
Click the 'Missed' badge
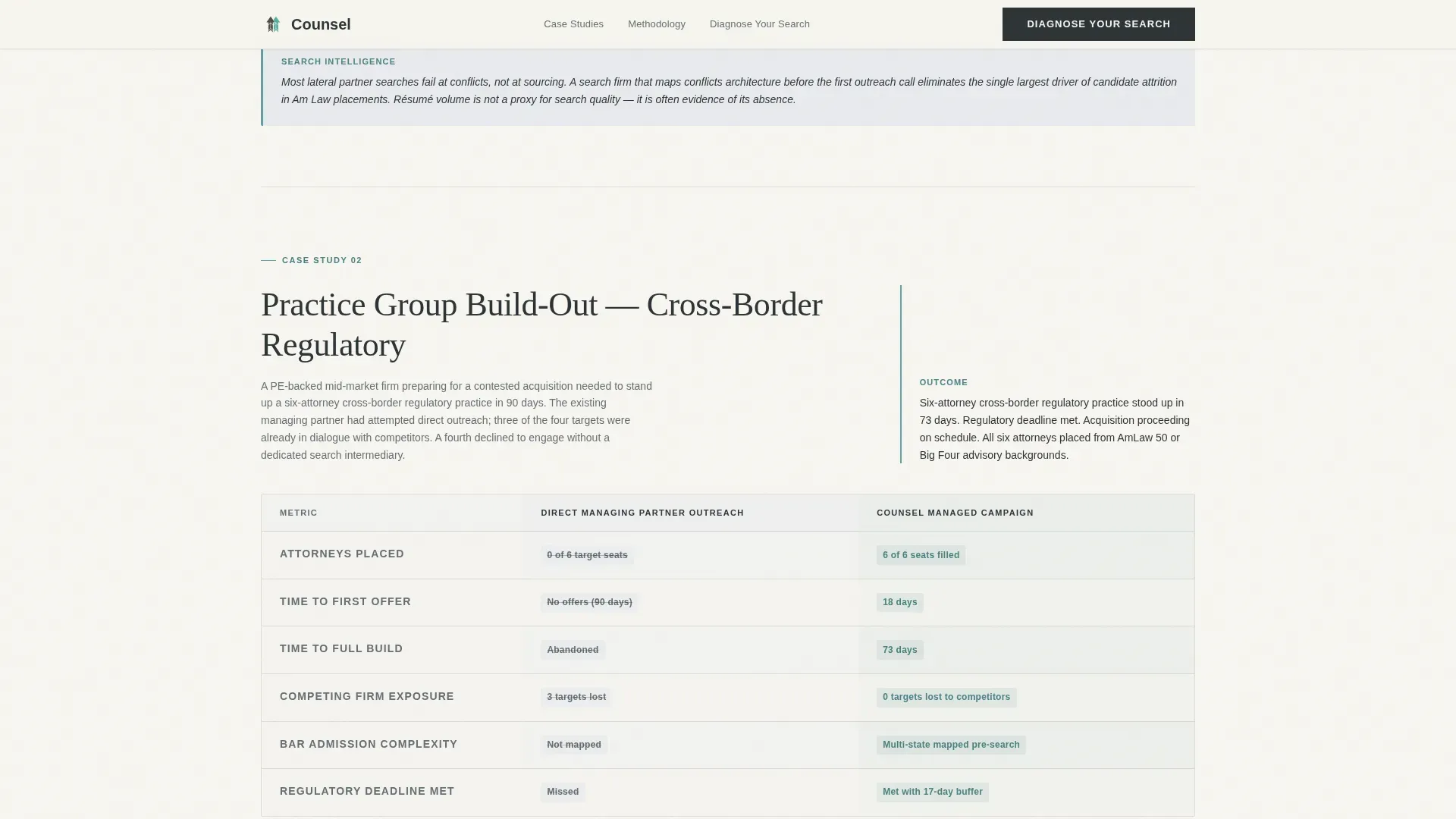[563, 792]
